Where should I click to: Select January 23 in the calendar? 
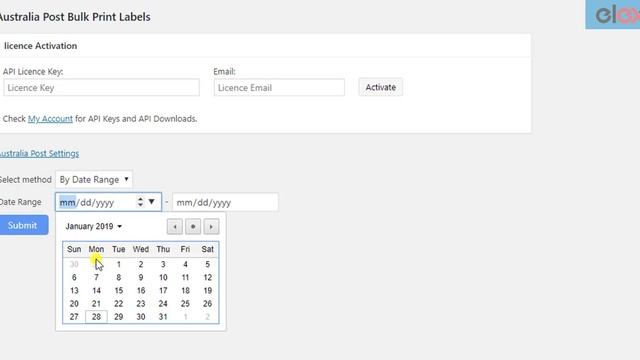coord(141,304)
